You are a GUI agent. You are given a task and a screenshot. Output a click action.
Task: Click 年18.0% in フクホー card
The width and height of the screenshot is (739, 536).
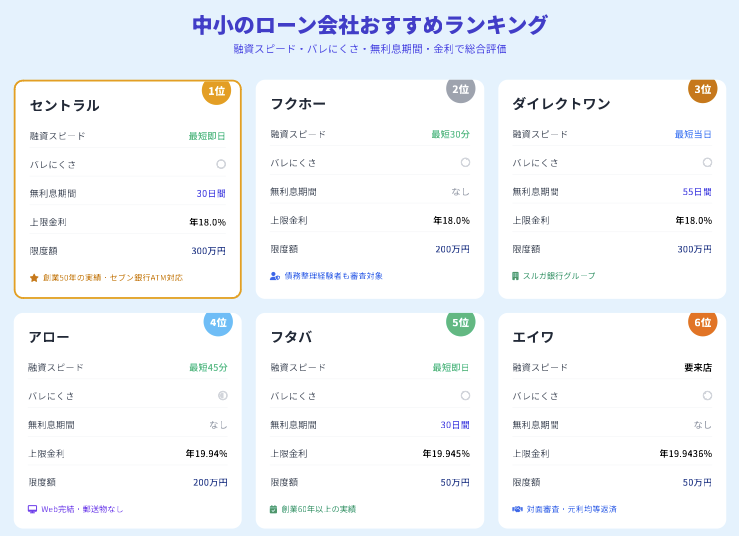point(452,220)
